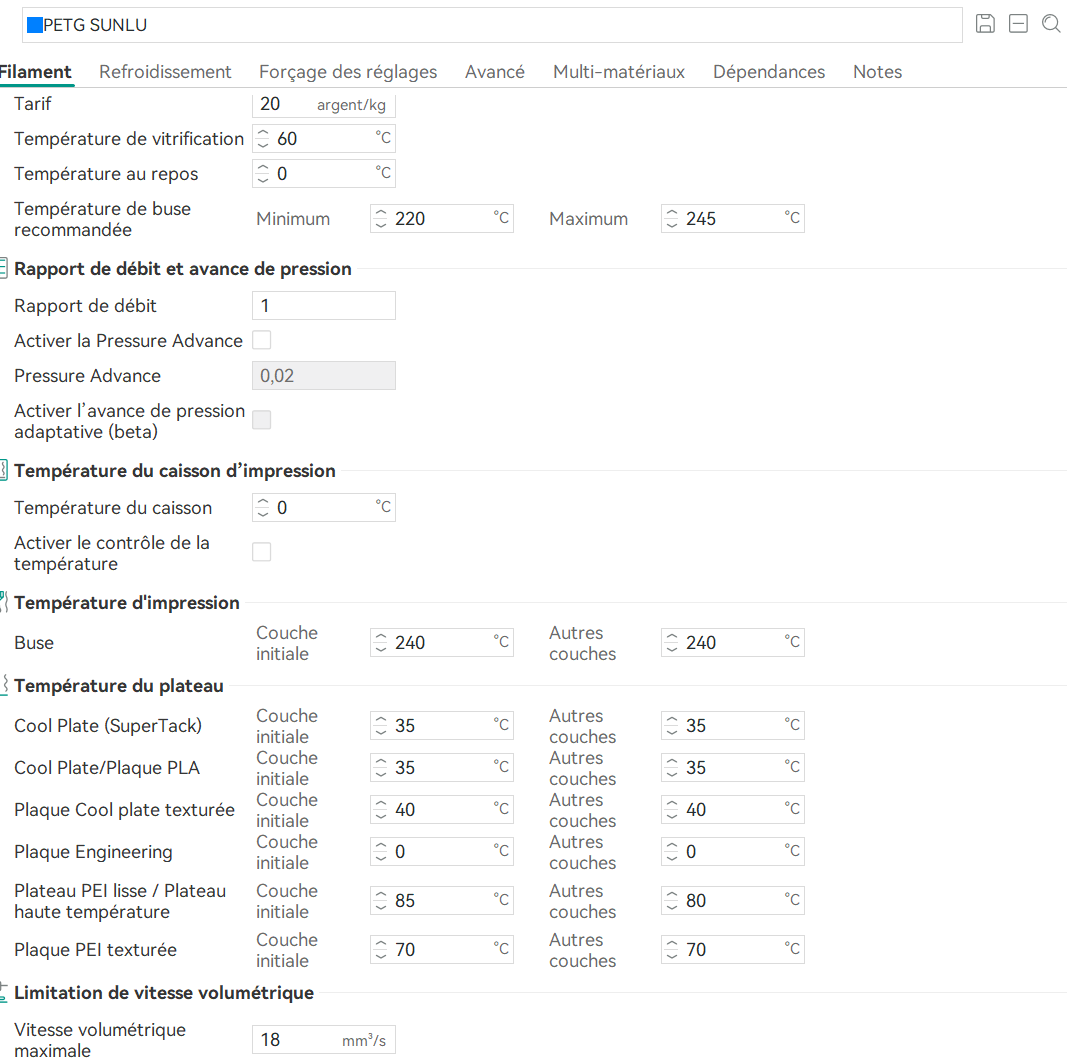The height and width of the screenshot is (1063, 1067).
Task: Open the Notes tab
Action: pos(877,72)
